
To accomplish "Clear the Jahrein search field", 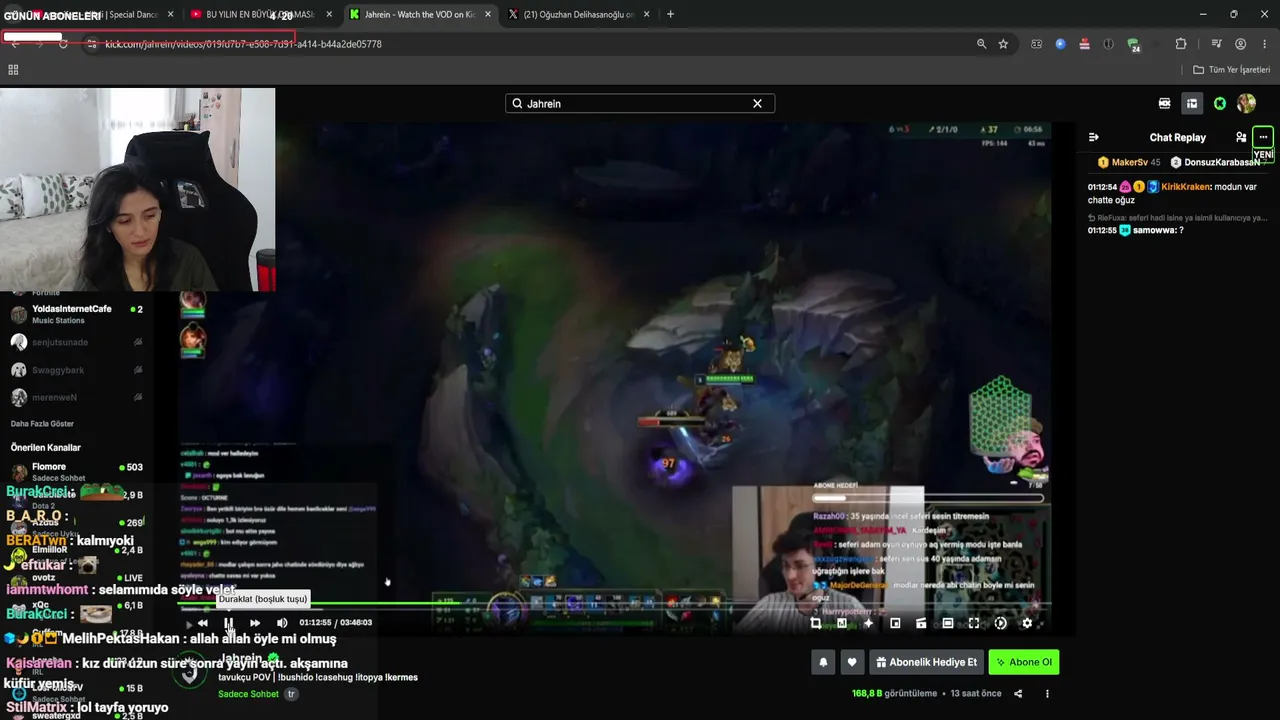I will [757, 103].
